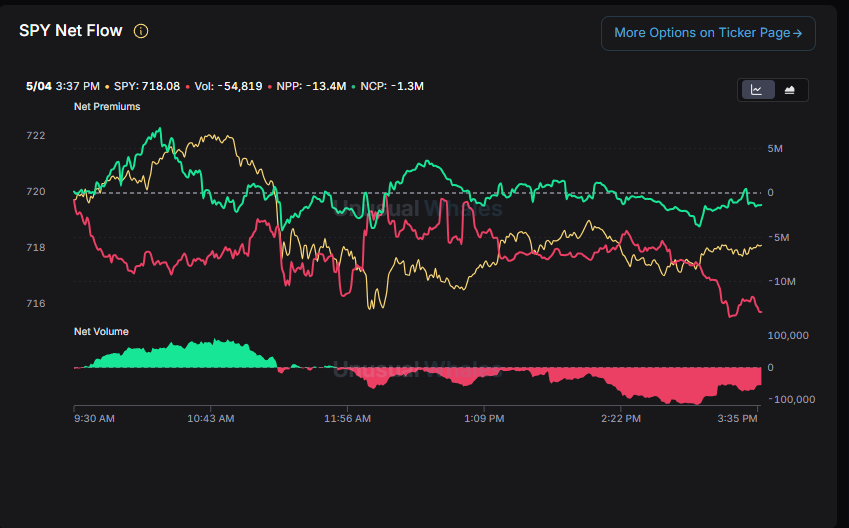
Task: Click the 718 price axis label
Action: [x=36, y=247]
